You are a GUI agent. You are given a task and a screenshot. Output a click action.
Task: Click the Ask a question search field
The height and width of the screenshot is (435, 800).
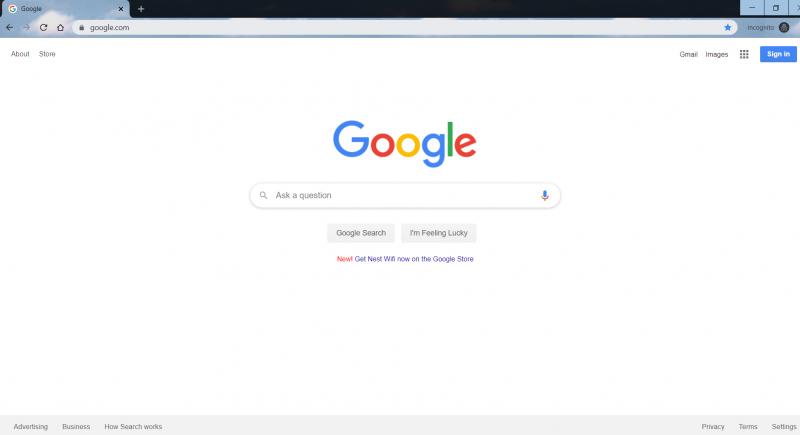coord(405,195)
